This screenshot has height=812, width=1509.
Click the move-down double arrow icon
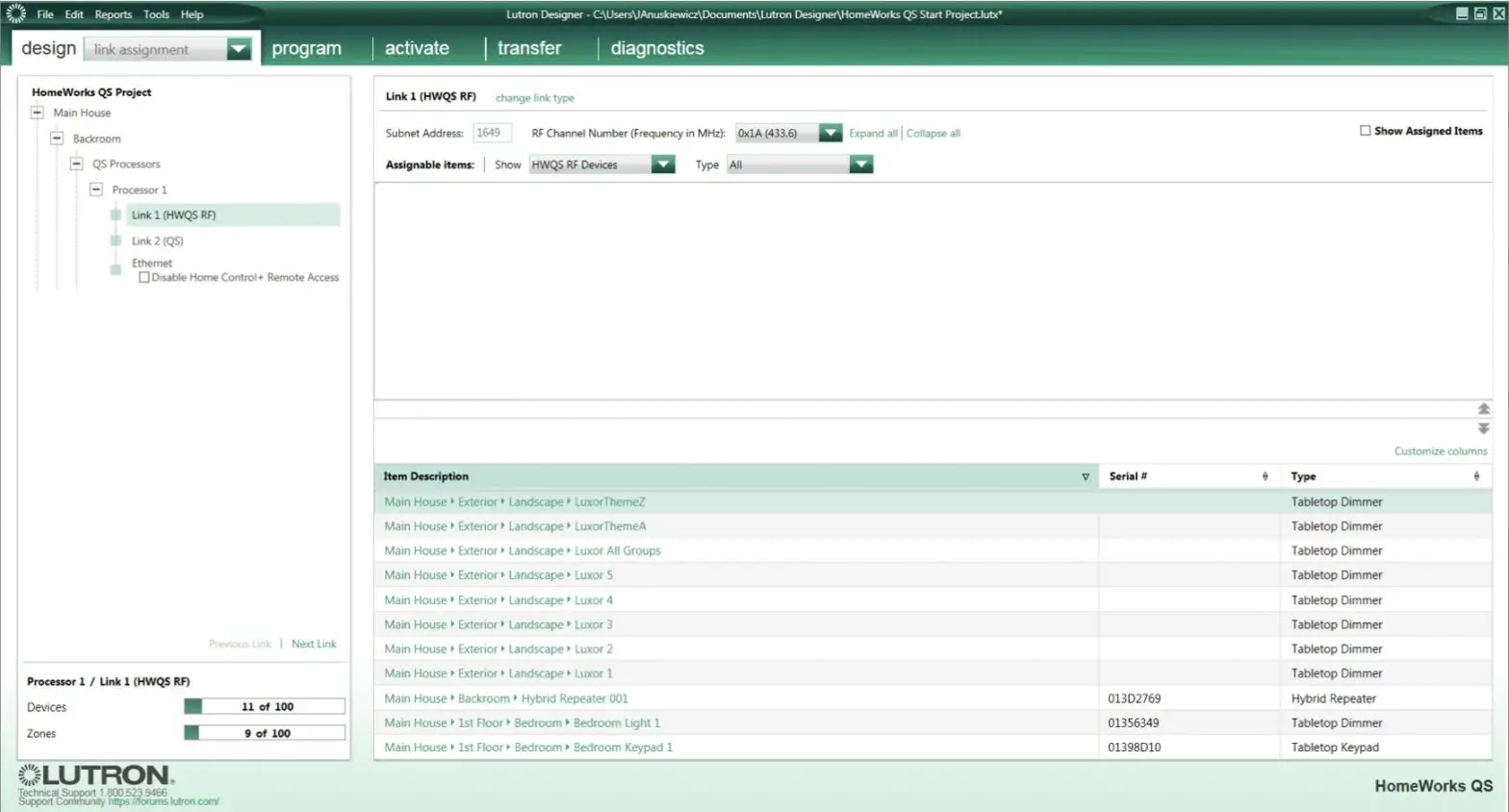pos(1483,428)
